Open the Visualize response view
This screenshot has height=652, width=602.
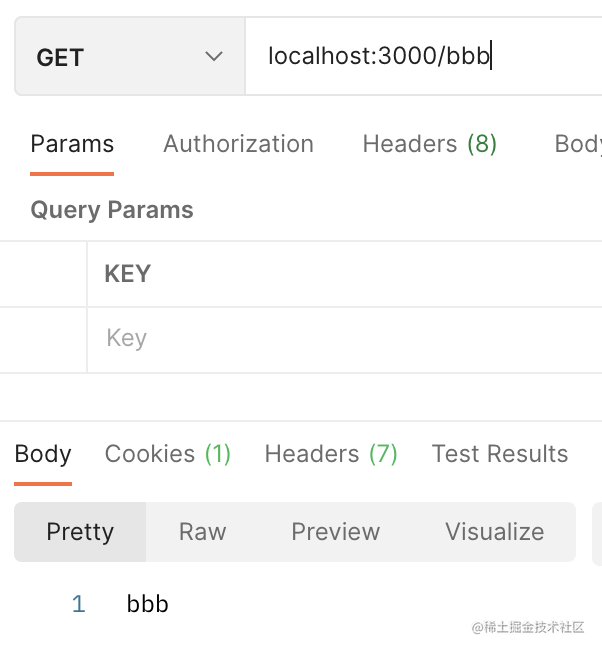coord(494,531)
